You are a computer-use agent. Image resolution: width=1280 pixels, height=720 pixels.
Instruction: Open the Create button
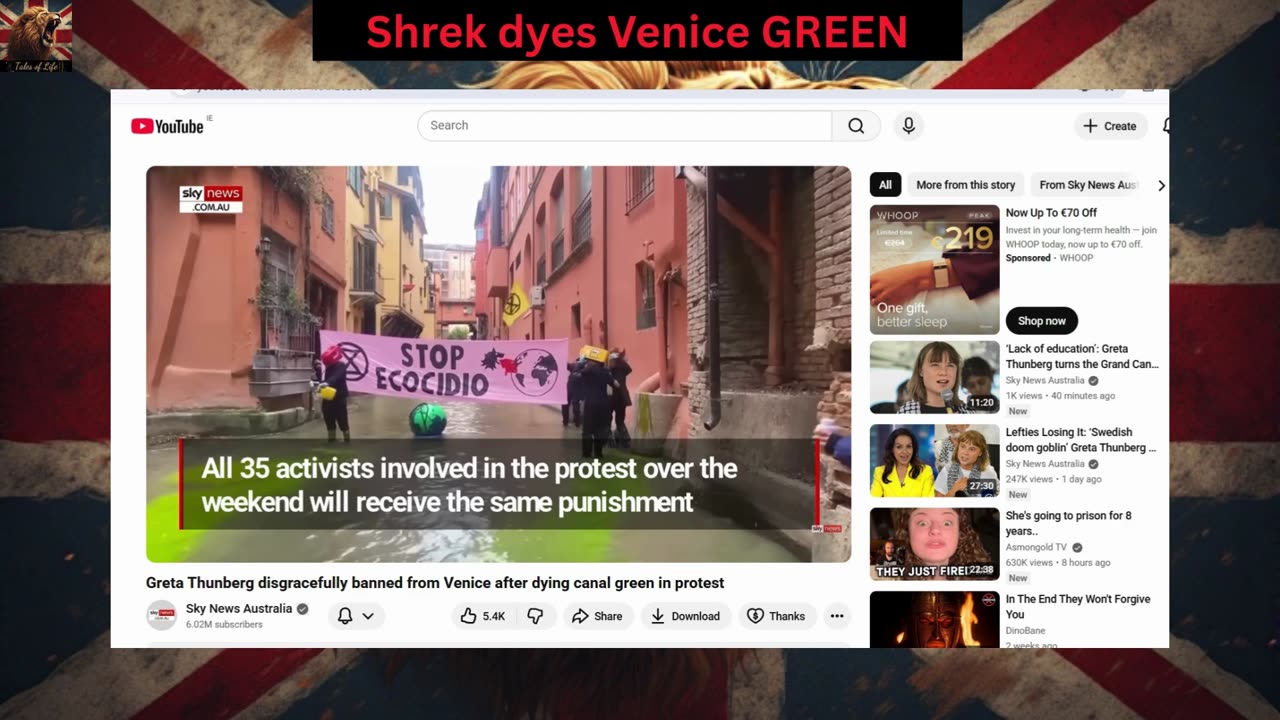1110,126
